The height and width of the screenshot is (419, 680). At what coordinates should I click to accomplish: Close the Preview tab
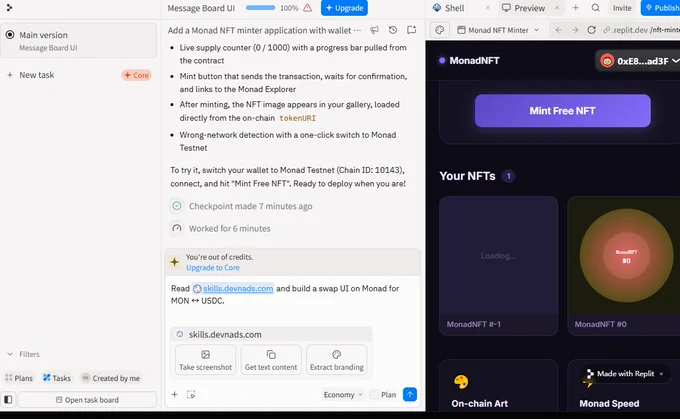coord(557,8)
